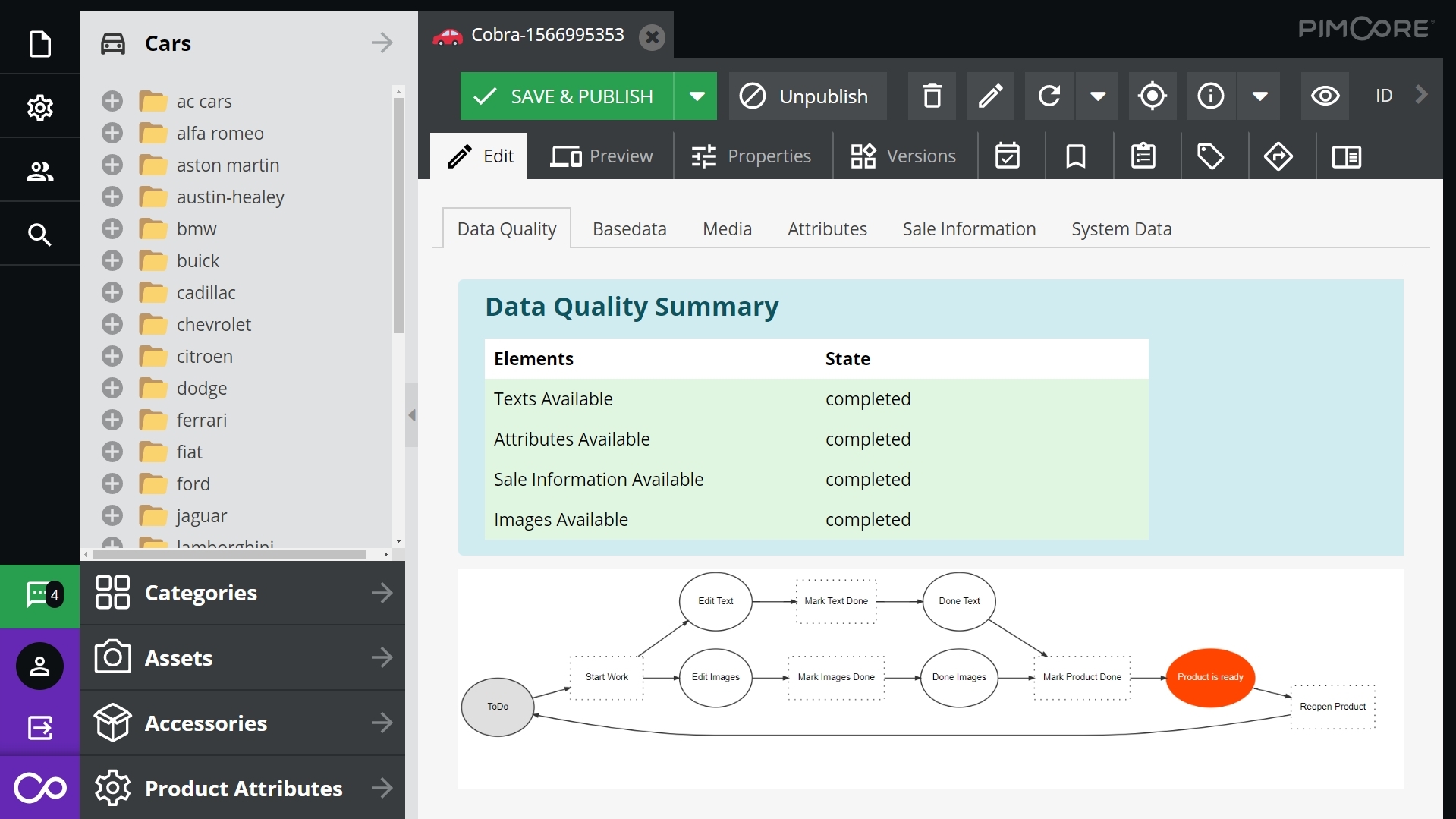
Task: Open the Schedule calendar tab icon
Action: 1008,156
